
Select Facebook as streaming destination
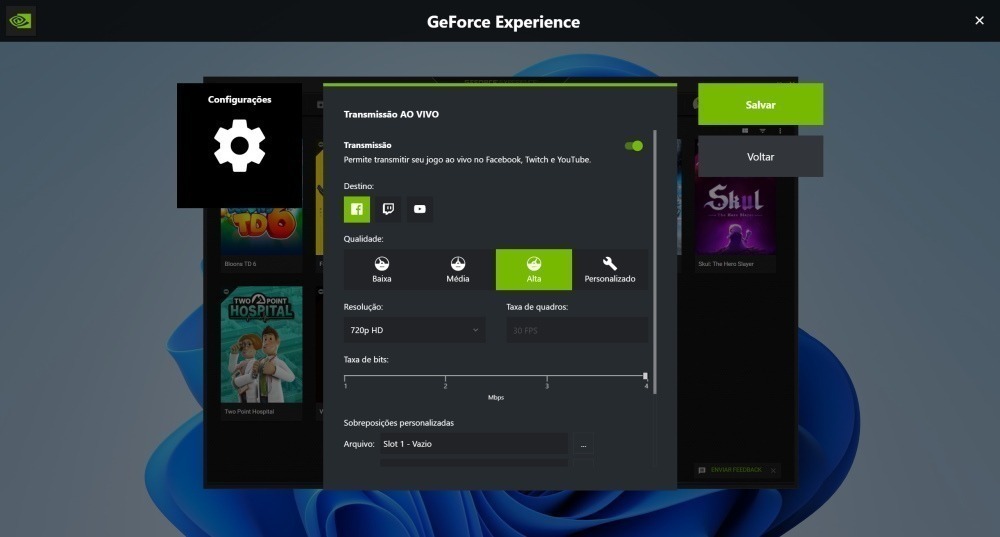(357, 209)
